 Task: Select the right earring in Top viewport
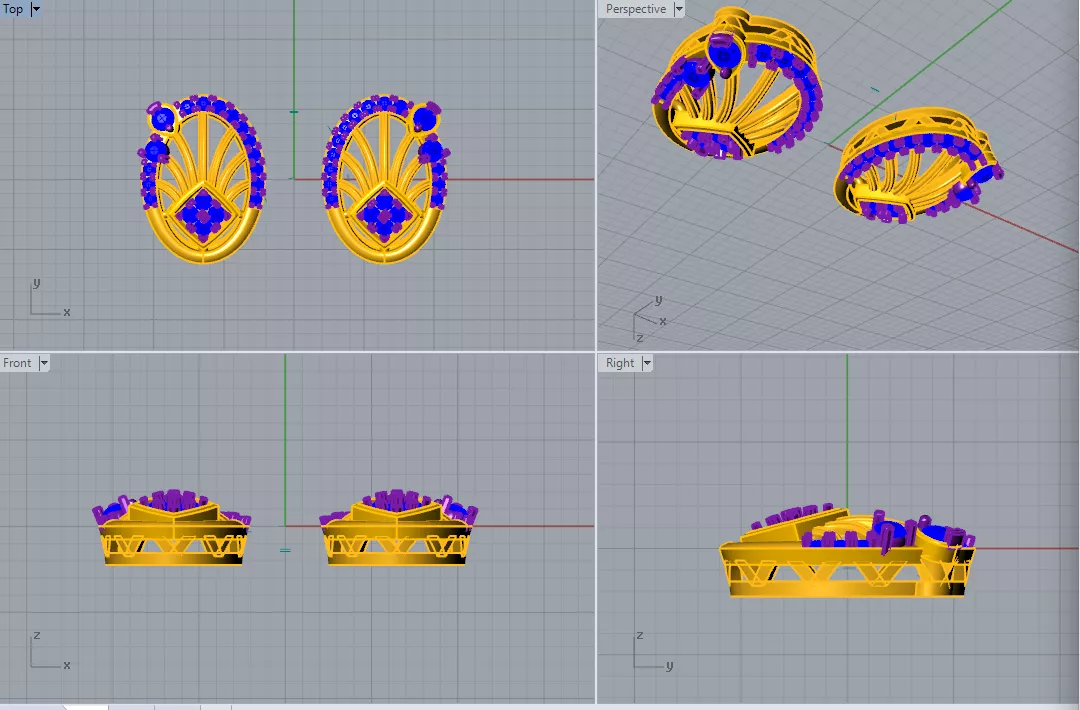pos(386,179)
